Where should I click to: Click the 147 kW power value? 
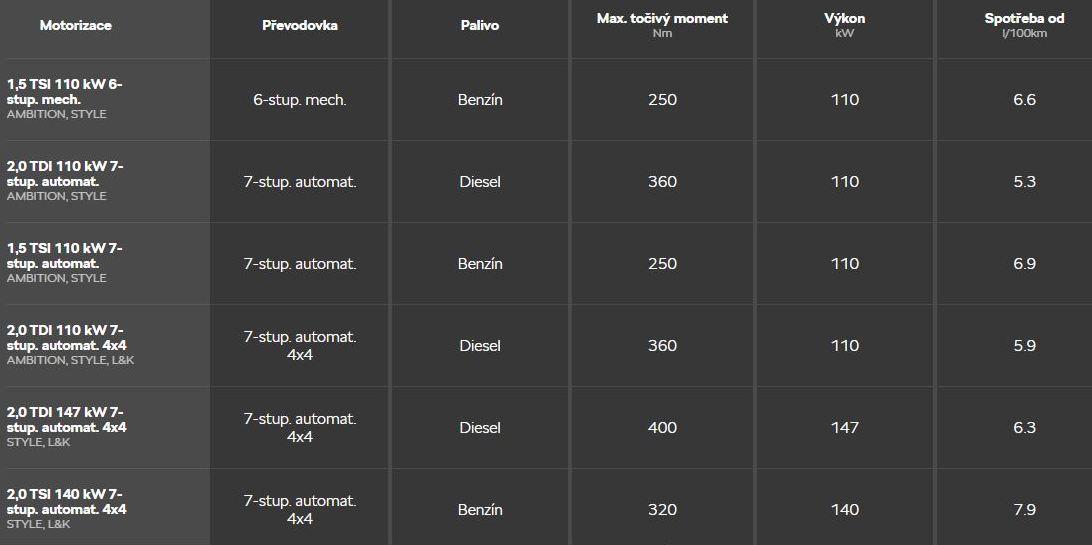845,428
